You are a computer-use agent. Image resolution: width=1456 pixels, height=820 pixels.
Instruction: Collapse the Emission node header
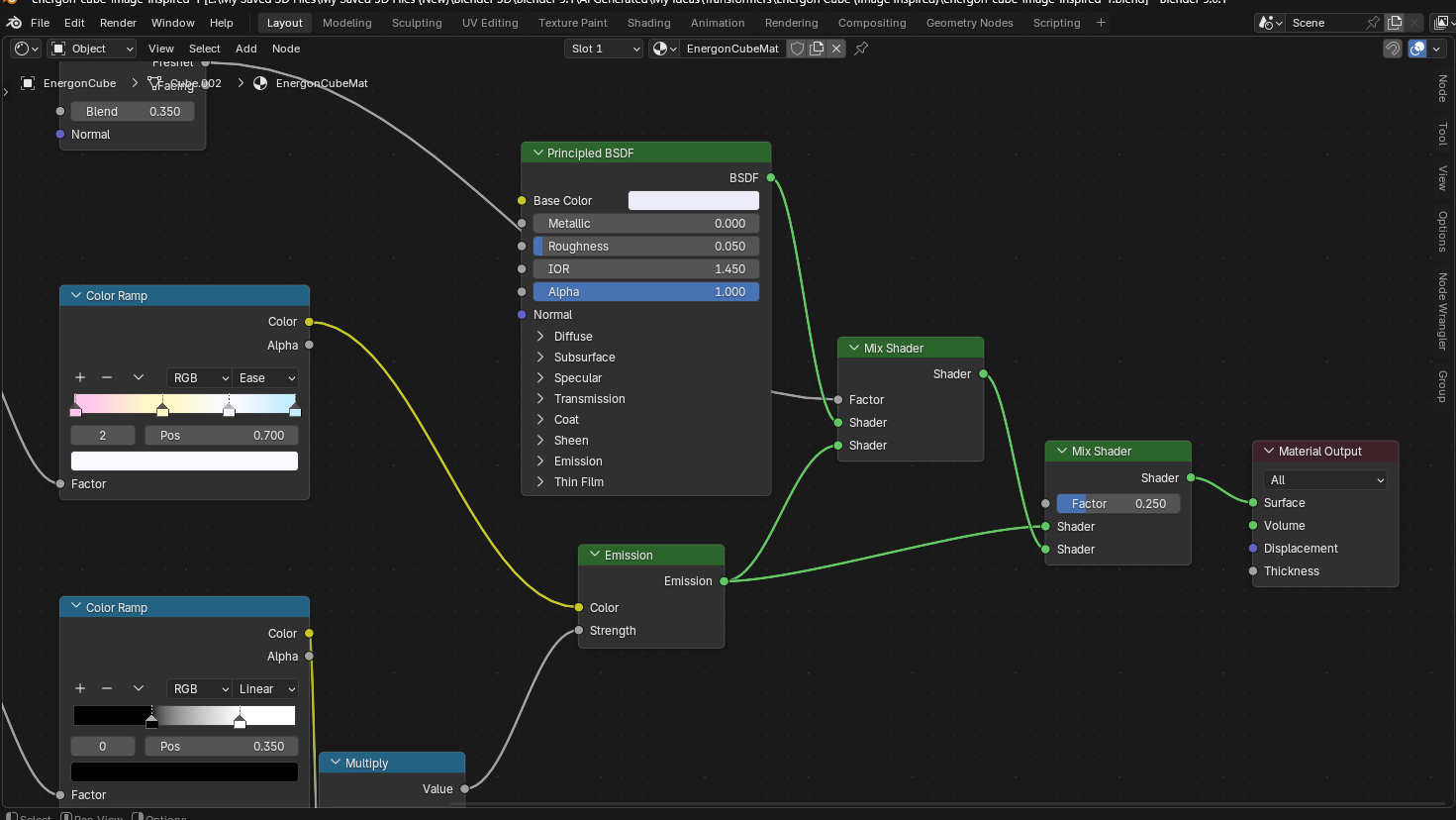(x=596, y=556)
